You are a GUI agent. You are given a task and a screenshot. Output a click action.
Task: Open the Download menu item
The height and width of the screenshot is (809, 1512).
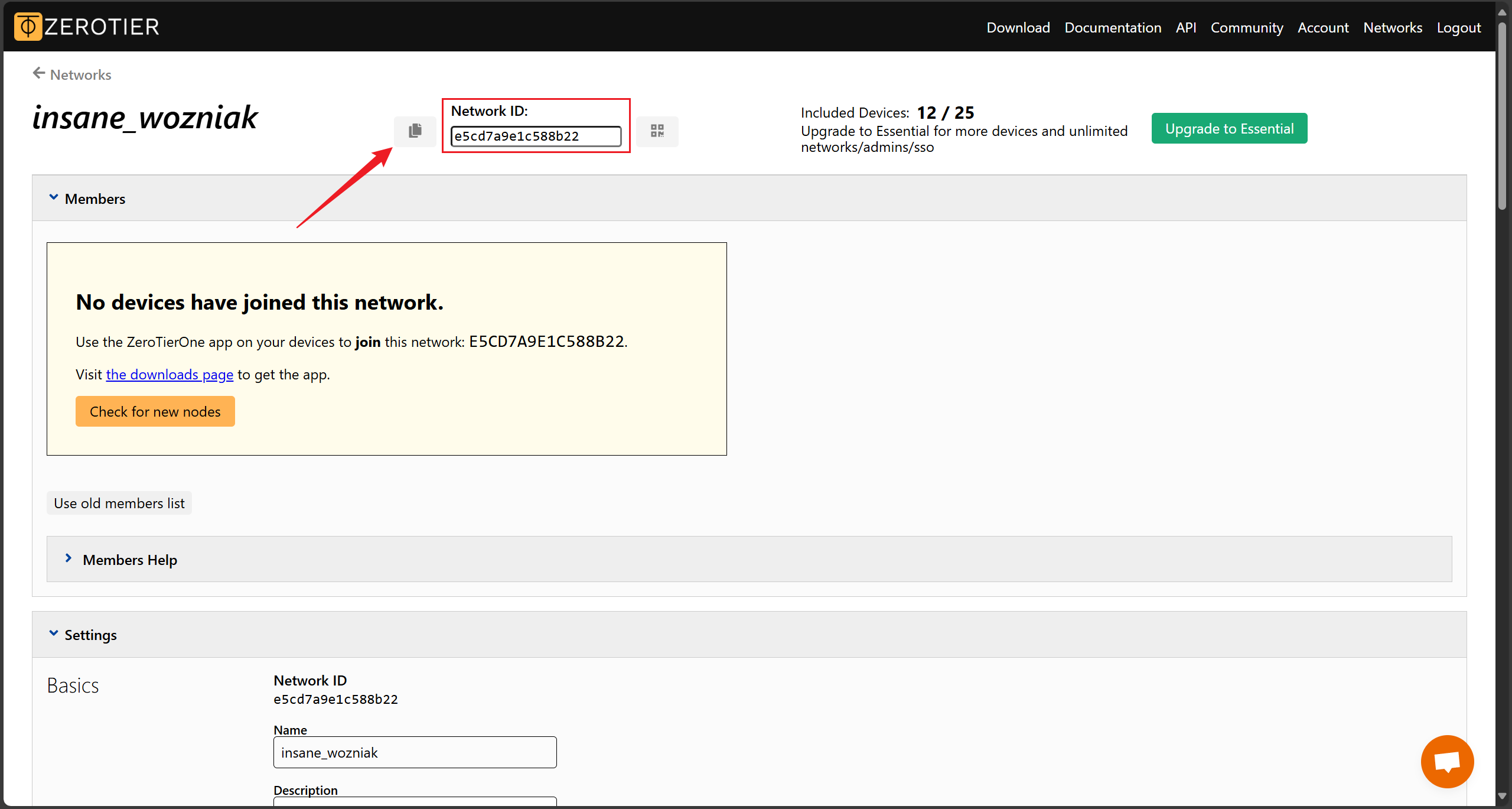(x=1018, y=28)
